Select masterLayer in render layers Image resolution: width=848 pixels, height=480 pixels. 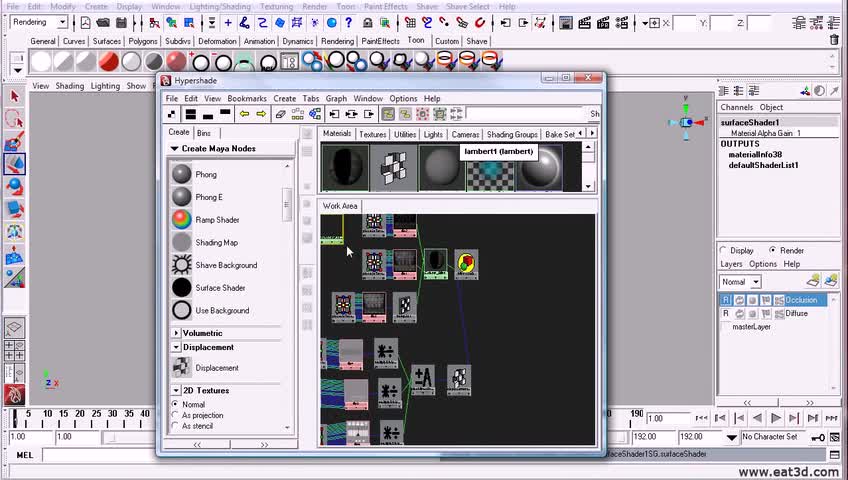751,327
